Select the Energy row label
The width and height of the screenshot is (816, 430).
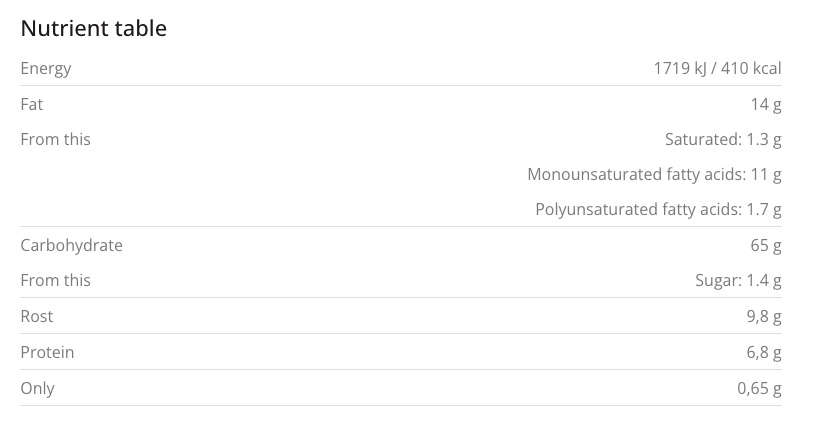coord(46,68)
